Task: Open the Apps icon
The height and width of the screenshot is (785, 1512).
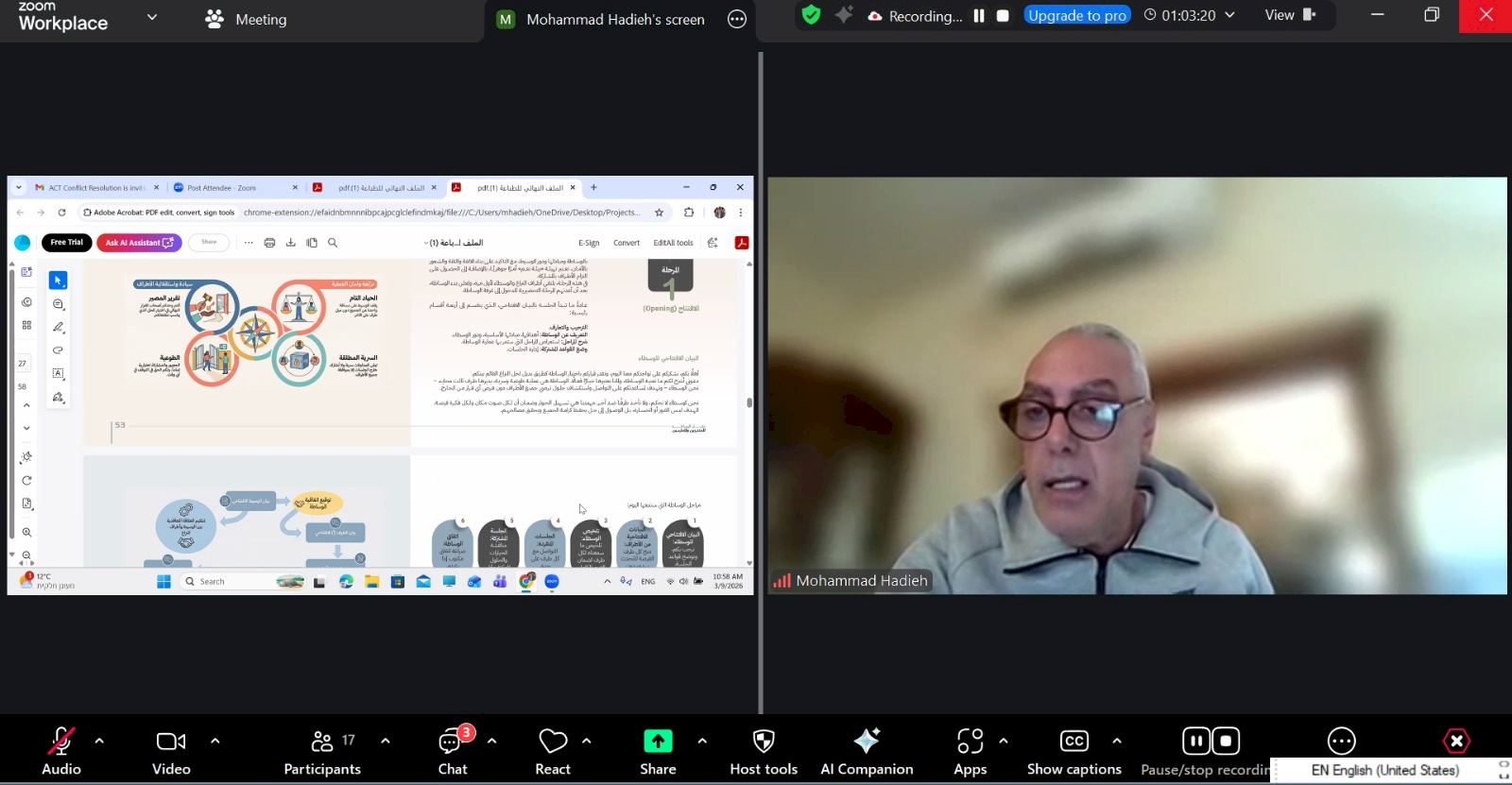Action: tap(970, 742)
